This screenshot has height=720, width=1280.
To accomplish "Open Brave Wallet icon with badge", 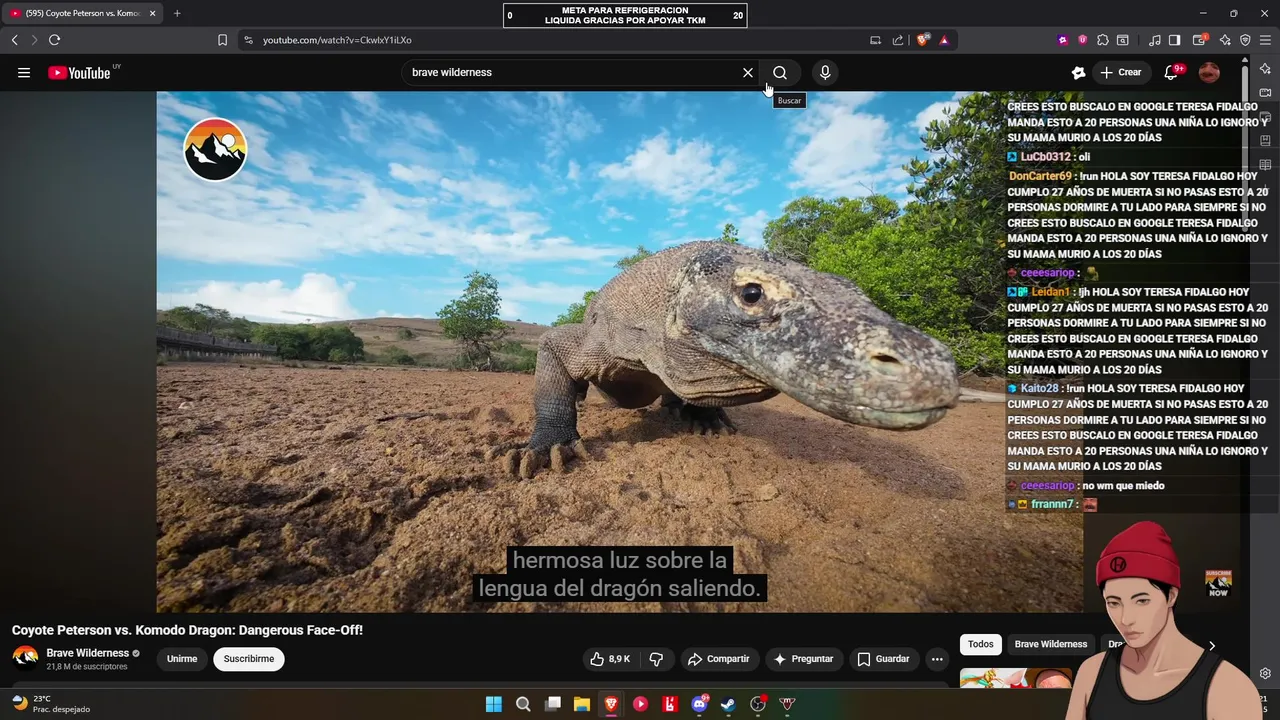I will [1199, 40].
